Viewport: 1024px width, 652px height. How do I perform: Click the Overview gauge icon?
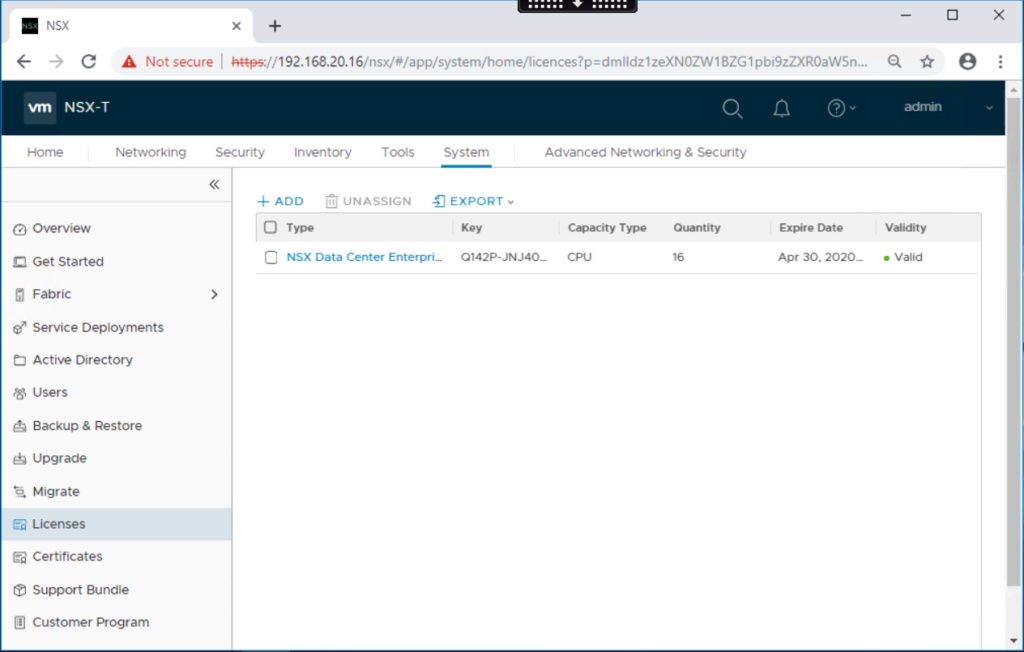[x=20, y=229]
